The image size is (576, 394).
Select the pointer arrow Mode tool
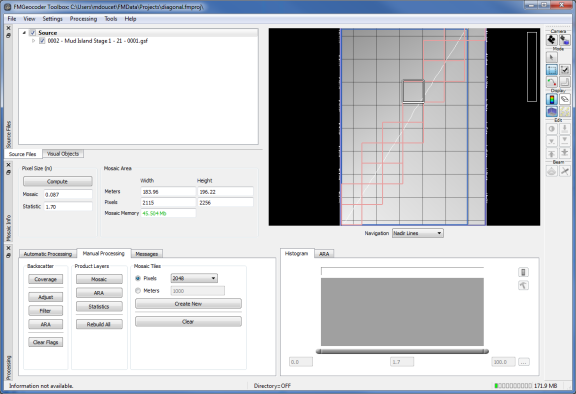coord(551,57)
